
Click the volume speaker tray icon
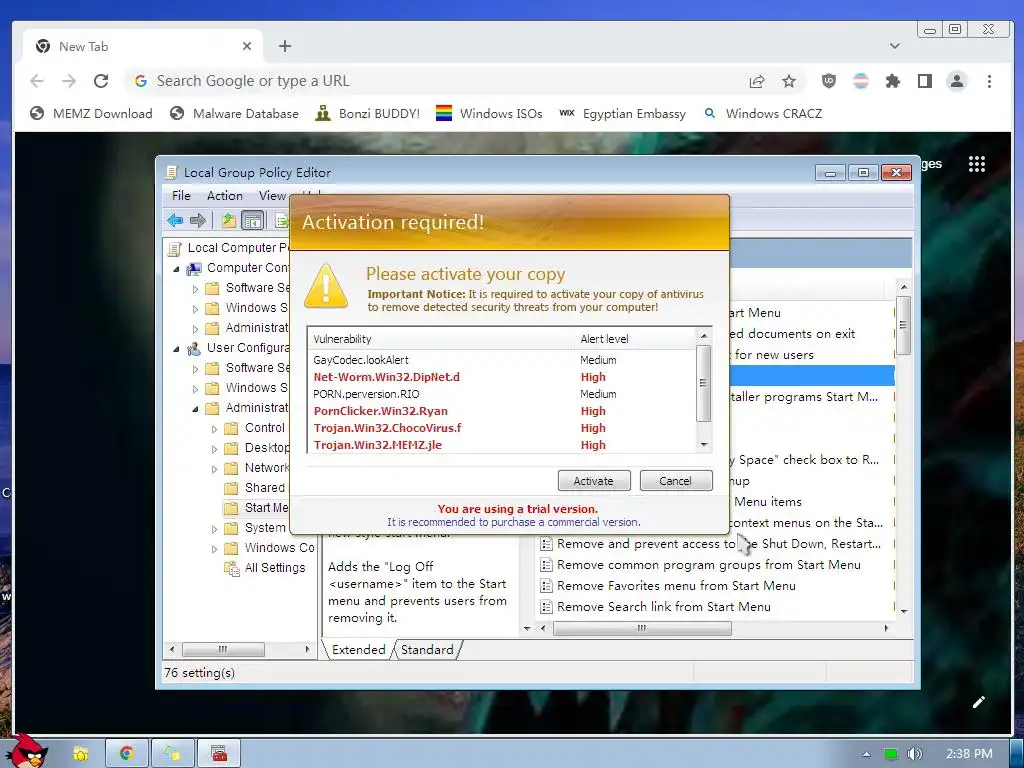click(x=914, y=754)
